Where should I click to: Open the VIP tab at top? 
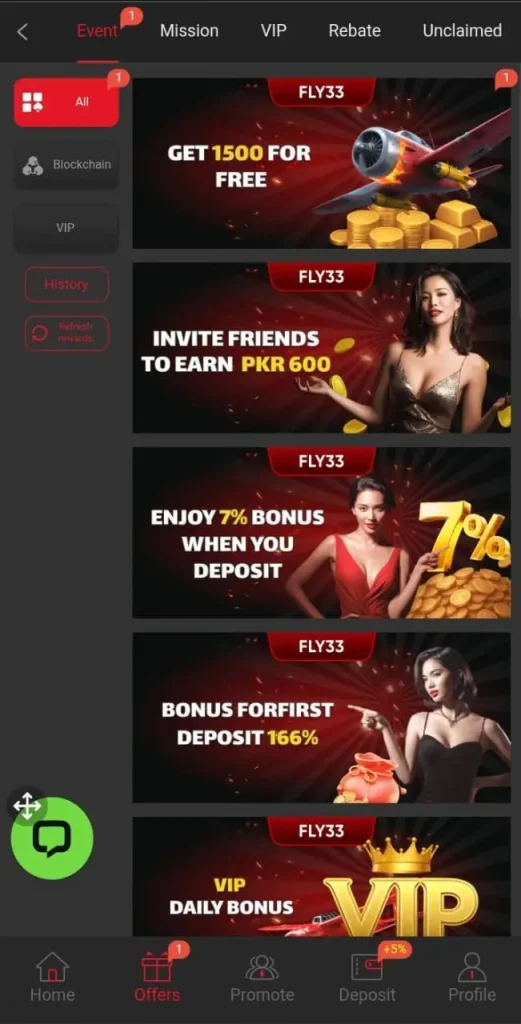point(274,31)
